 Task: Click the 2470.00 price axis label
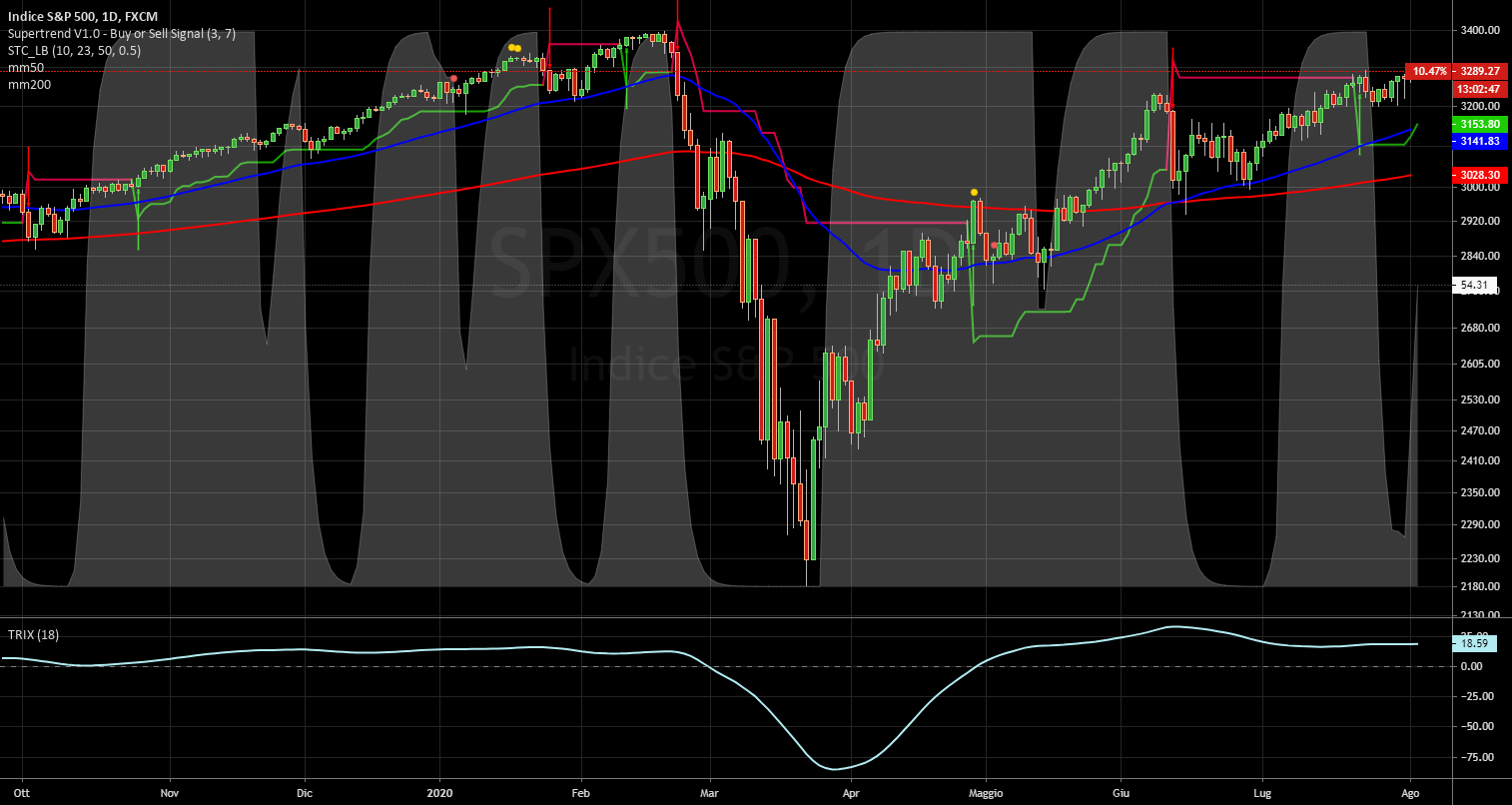pos(1480,430)
